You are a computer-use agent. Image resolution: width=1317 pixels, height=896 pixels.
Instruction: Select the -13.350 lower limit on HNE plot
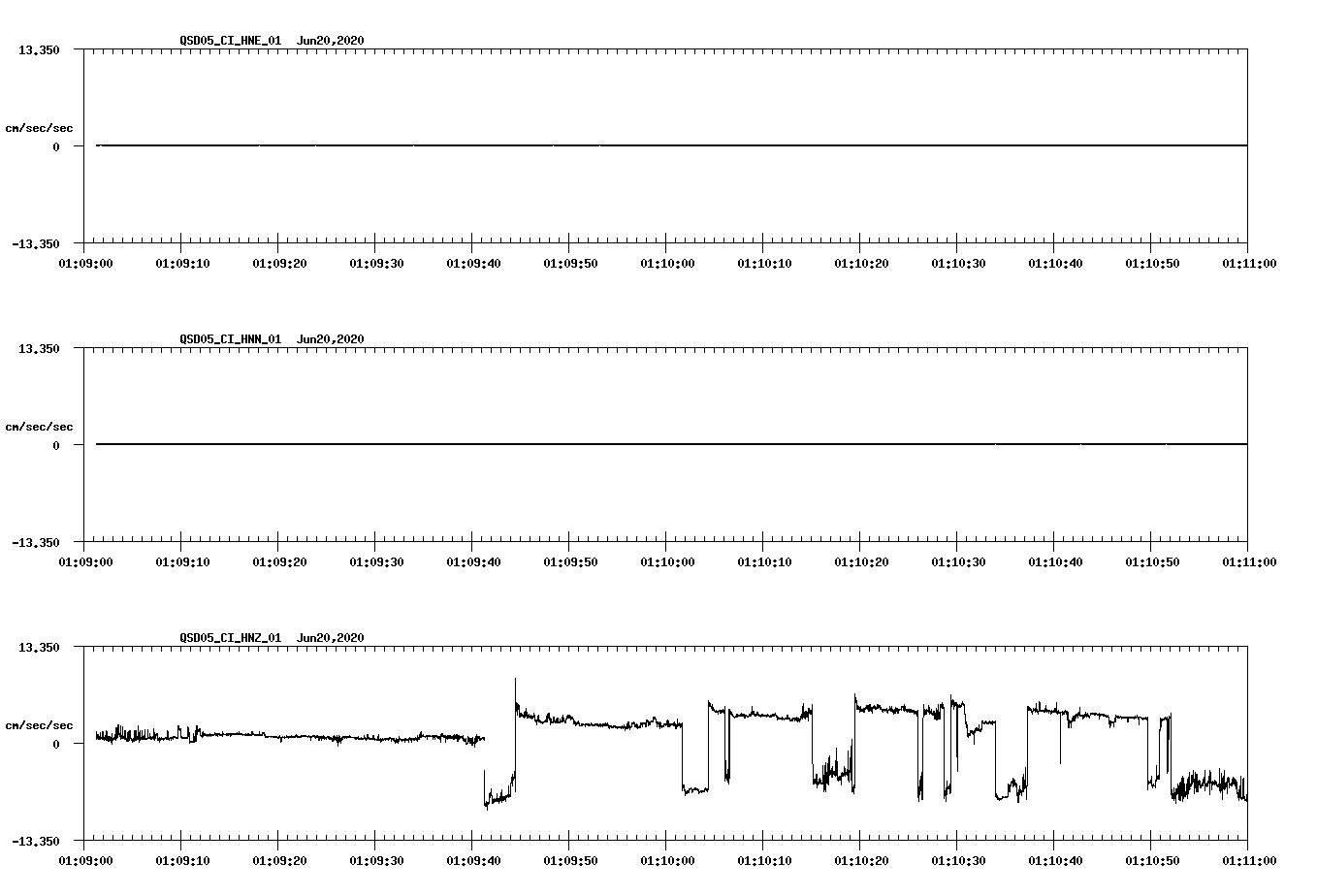click(x=36, y=244)
